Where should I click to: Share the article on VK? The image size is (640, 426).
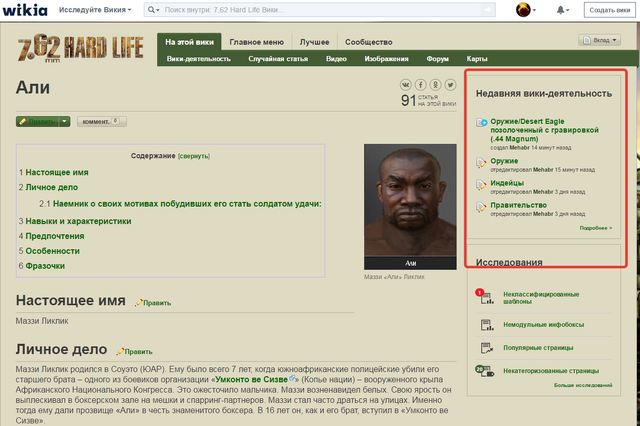click(405, 85)
